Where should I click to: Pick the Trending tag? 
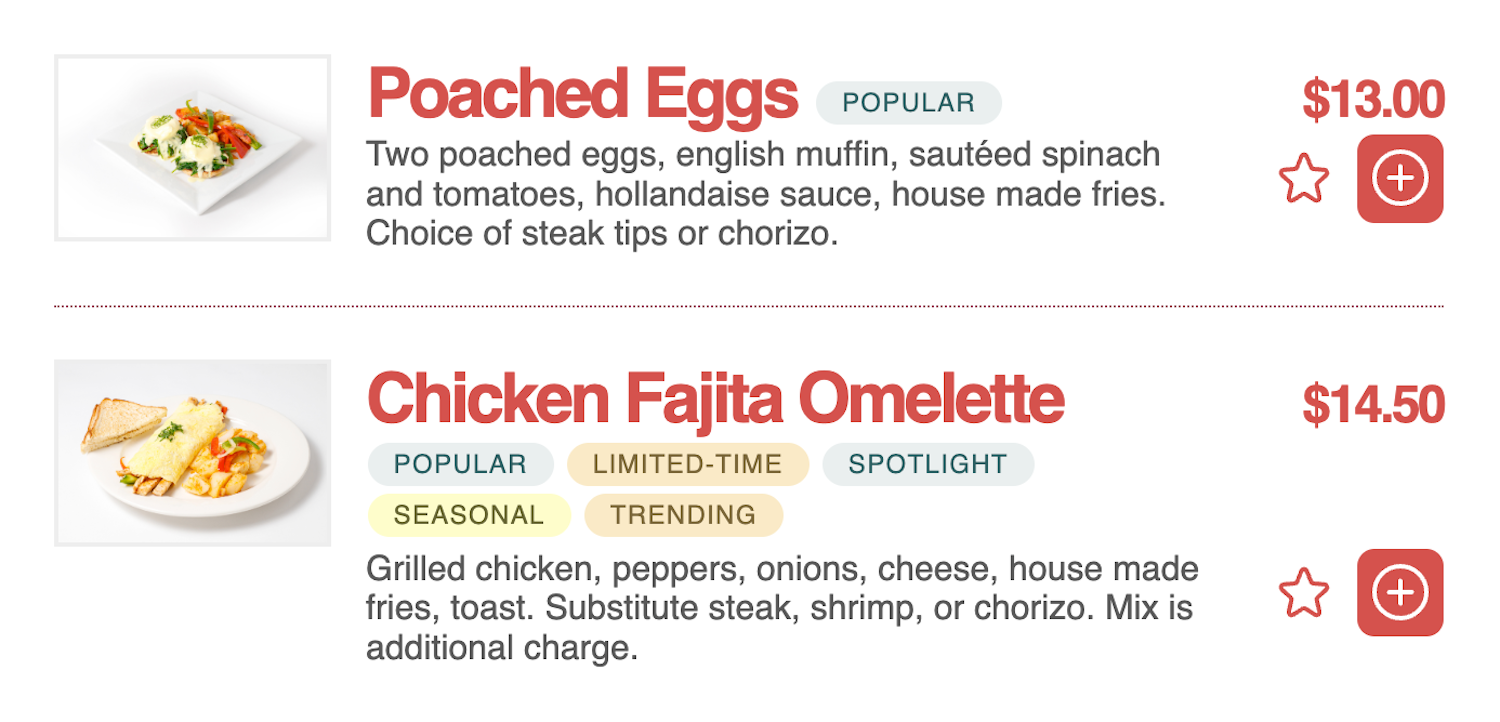(x=683, y=515)
